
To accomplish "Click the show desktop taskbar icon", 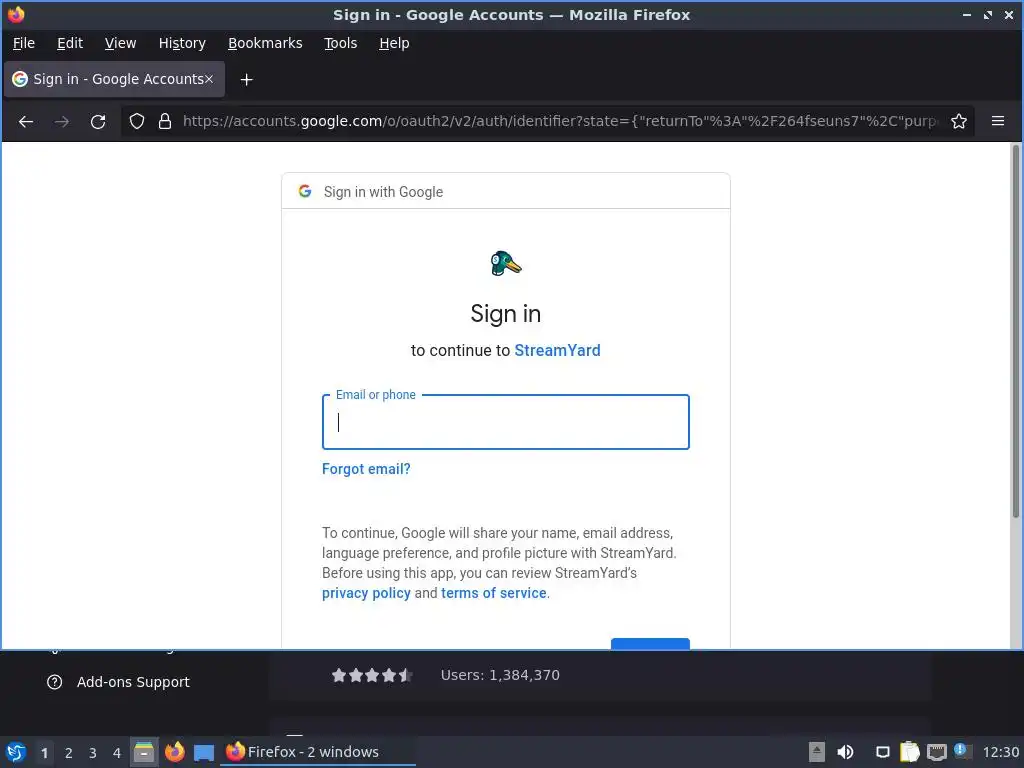I will coord(204,752).
